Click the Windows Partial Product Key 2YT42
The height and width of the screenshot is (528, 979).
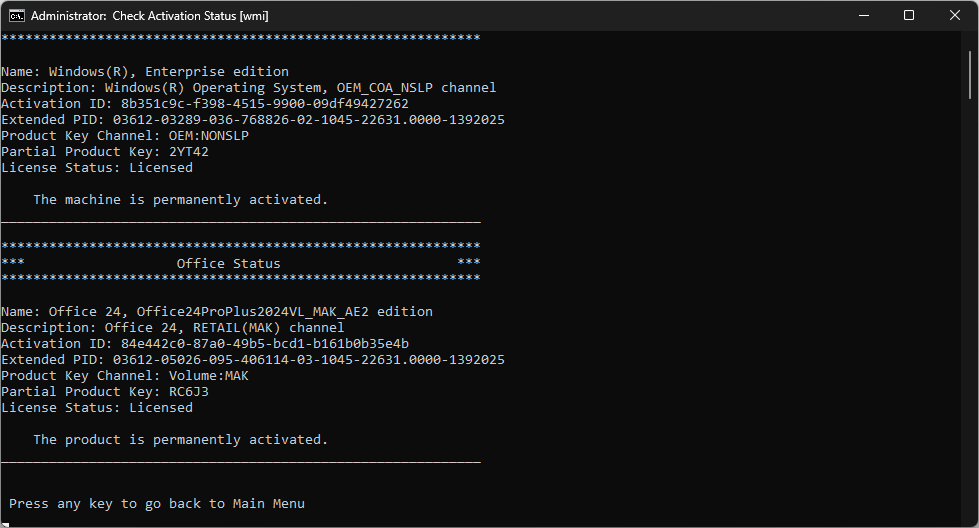pos(189,152)
